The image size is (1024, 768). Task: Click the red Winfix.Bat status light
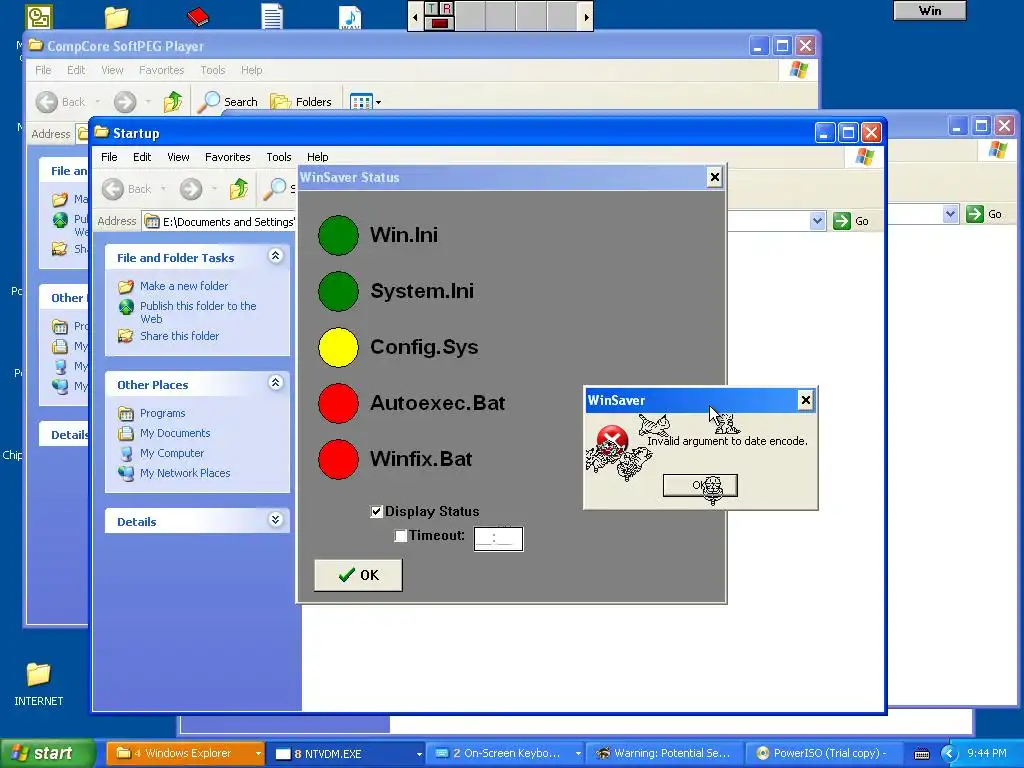pyautogui.click(x=338, y=459)
